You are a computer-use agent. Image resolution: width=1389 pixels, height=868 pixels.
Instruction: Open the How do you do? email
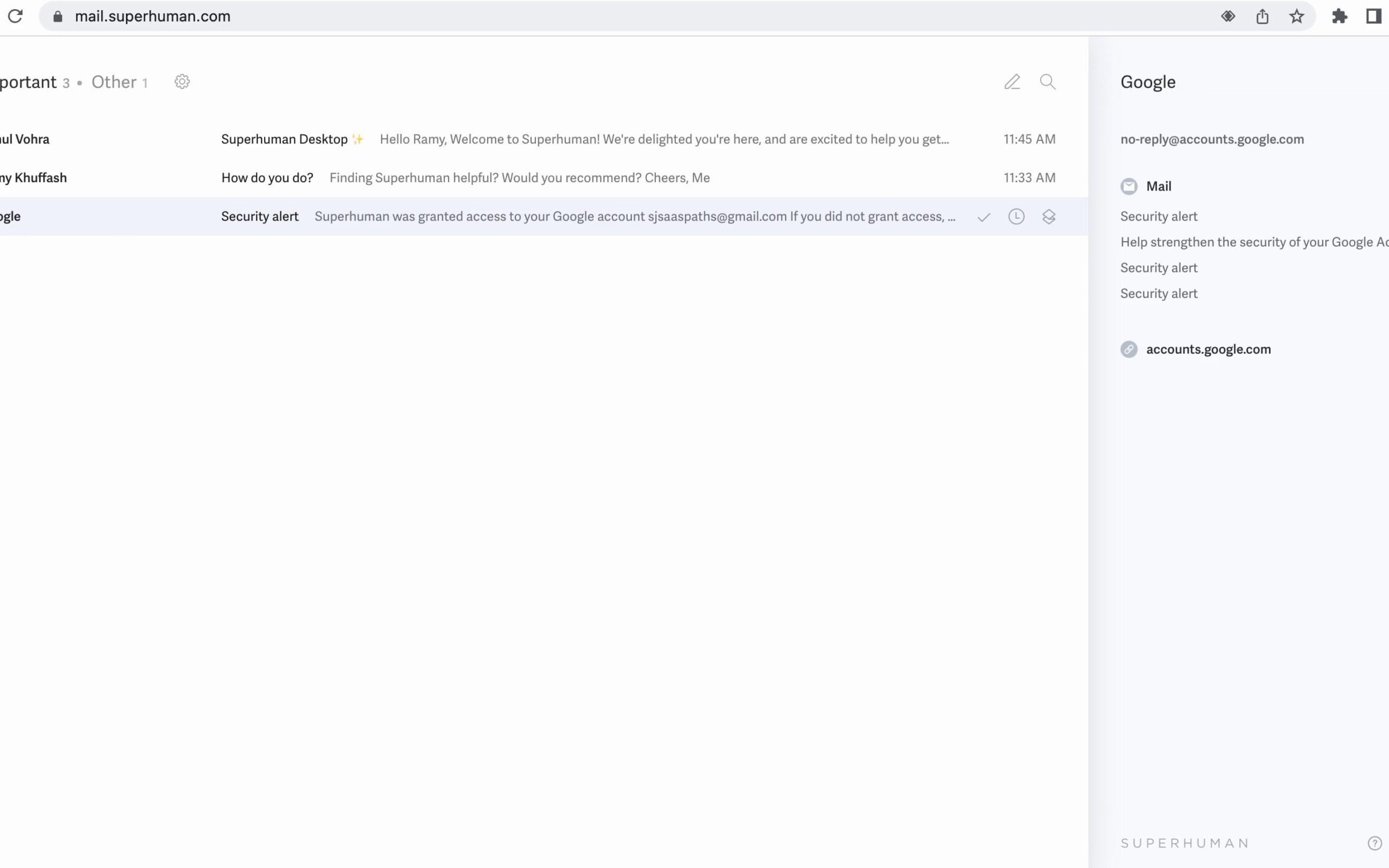click(x=544, y=178)
